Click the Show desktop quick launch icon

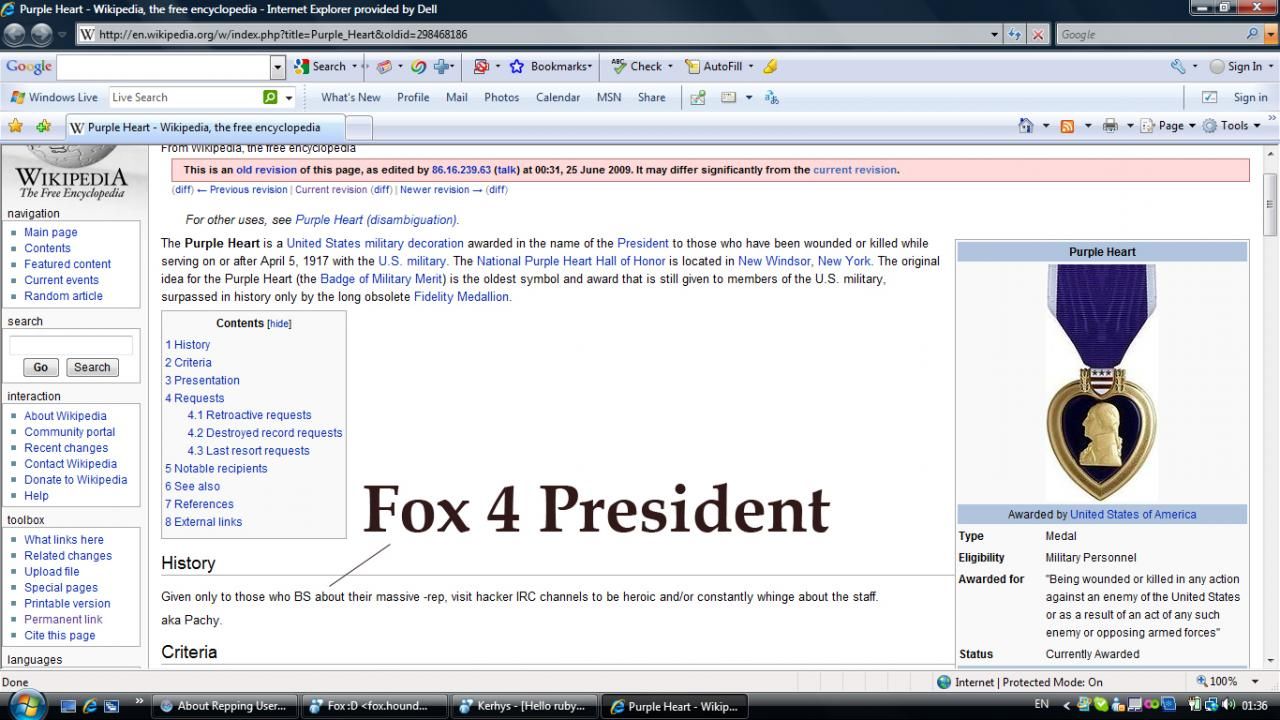tap(68, 705)
